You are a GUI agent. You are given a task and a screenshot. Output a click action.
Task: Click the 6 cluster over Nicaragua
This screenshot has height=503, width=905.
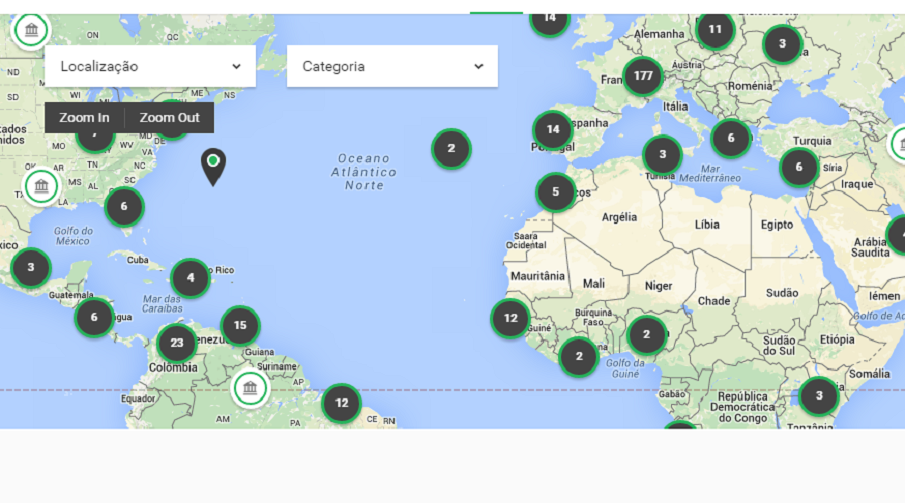click(94, 317)
